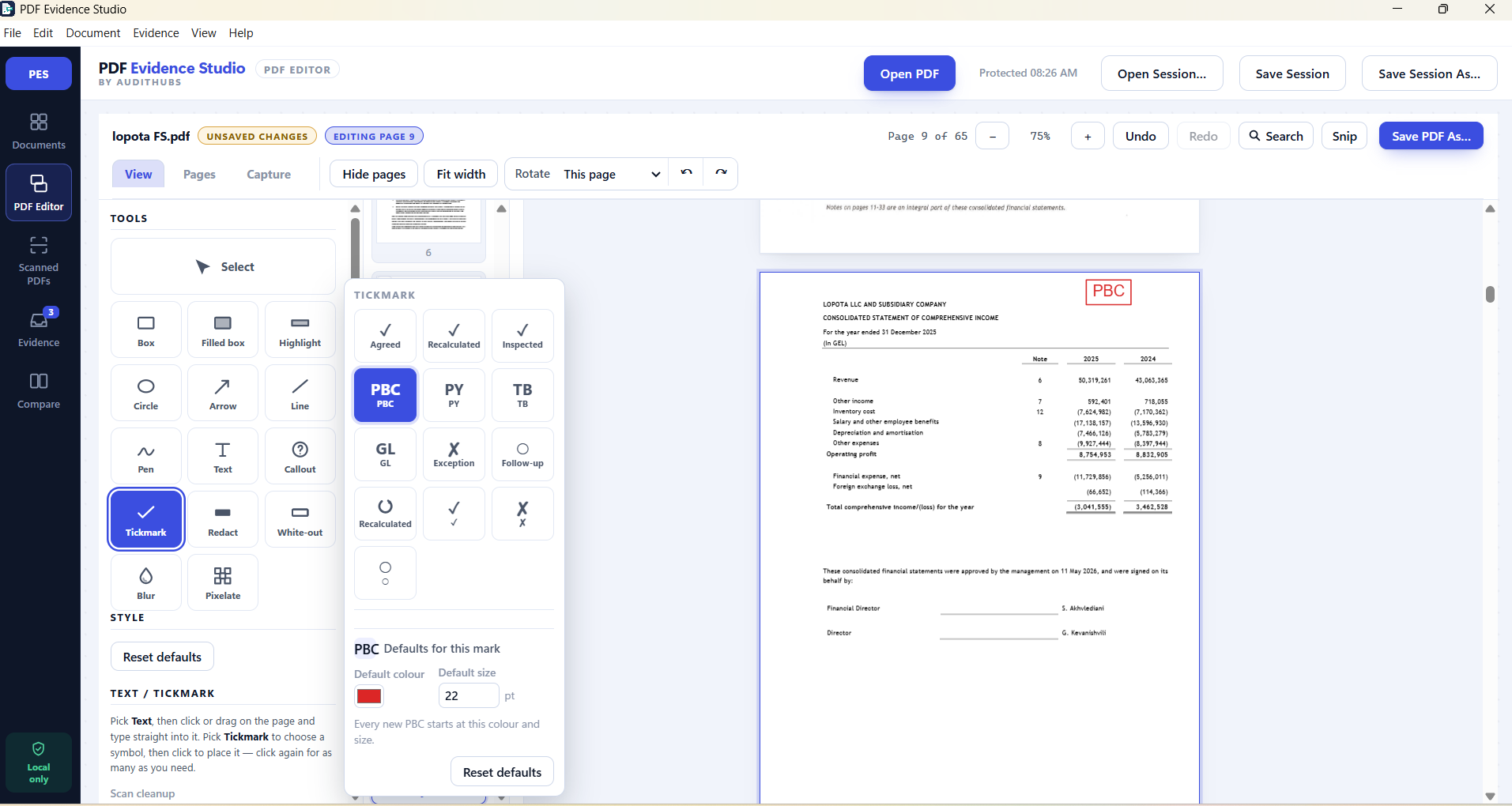Pick the TB tickmark

tap(522, 395)
